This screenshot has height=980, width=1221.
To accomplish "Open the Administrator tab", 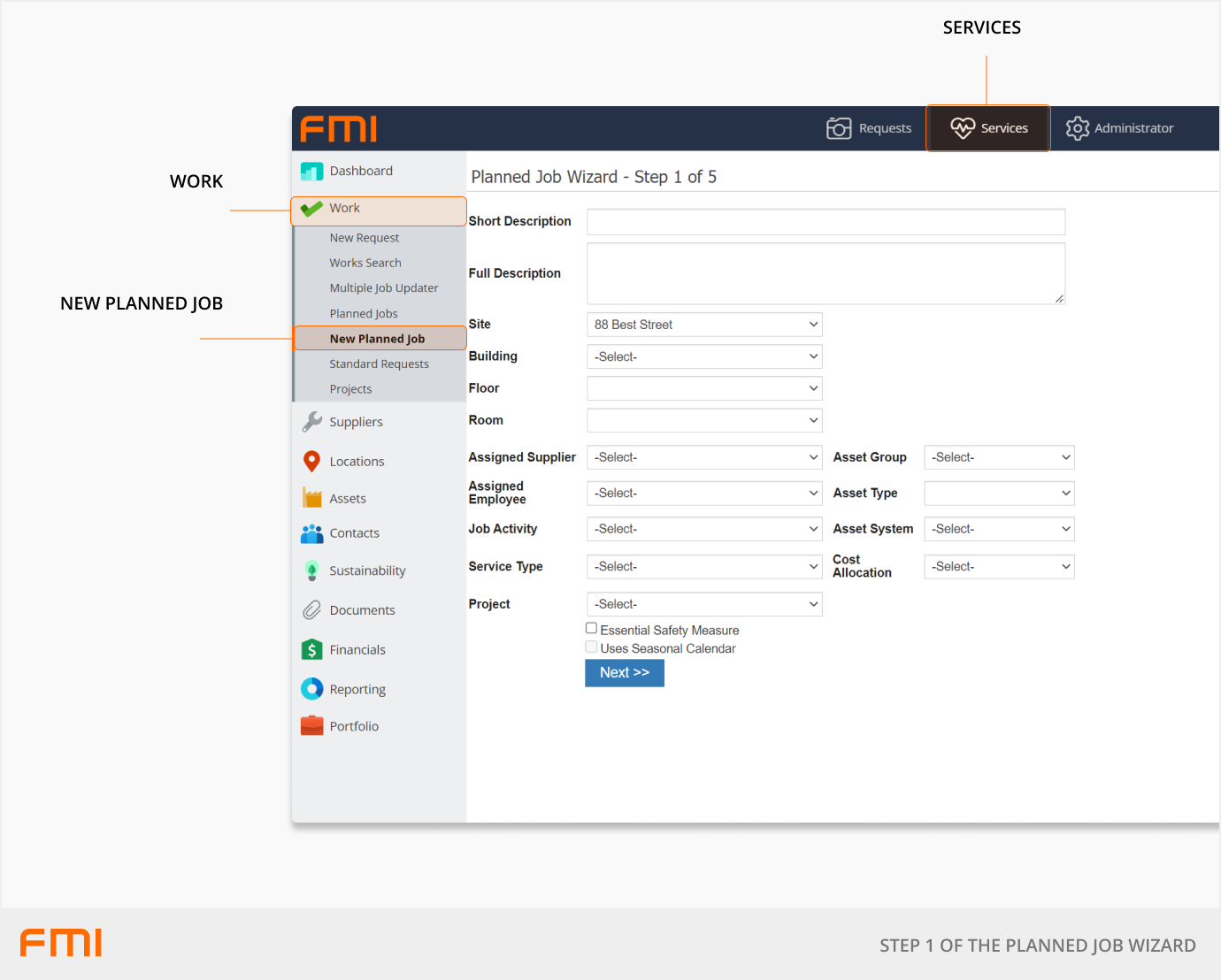I will tap(1120, 128).
